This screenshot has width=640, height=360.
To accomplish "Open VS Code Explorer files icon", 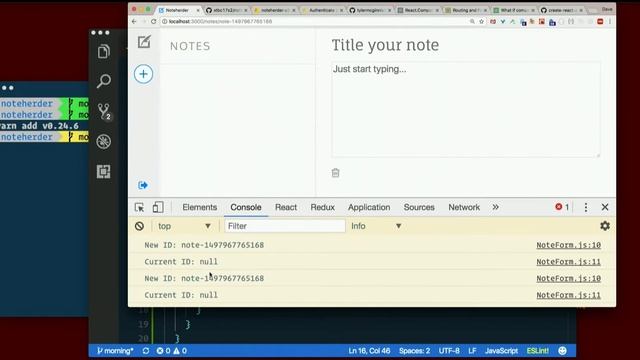I will [x=104, y=51].
